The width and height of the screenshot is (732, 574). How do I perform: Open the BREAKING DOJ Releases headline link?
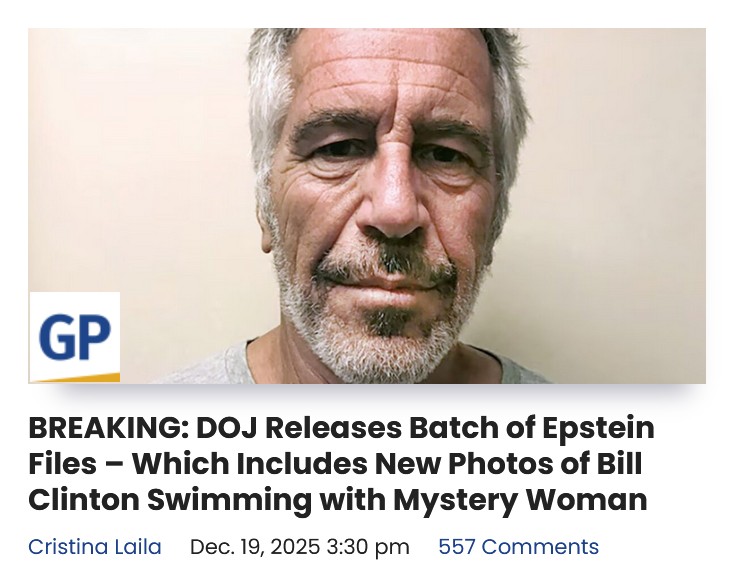(x=341, y=463)
